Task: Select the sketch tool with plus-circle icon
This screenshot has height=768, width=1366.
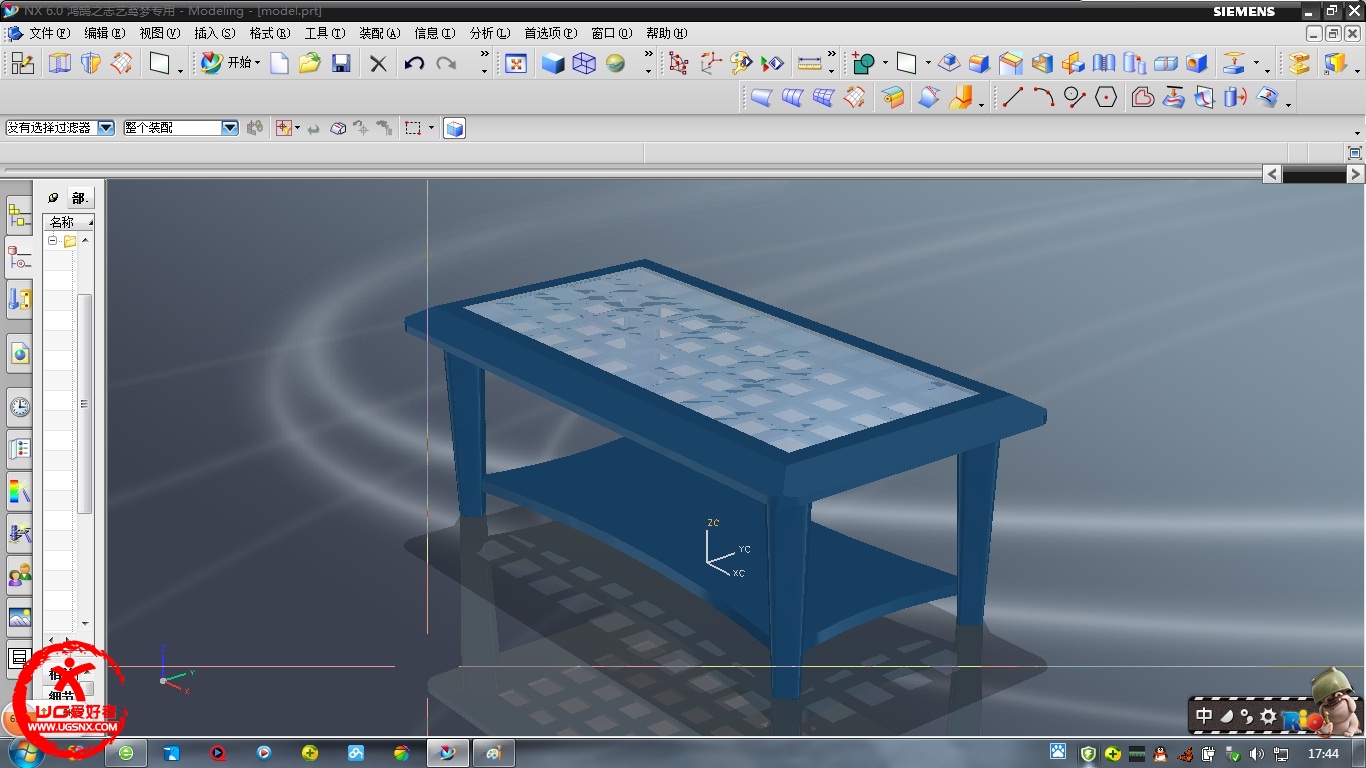Action: [863, 63]
